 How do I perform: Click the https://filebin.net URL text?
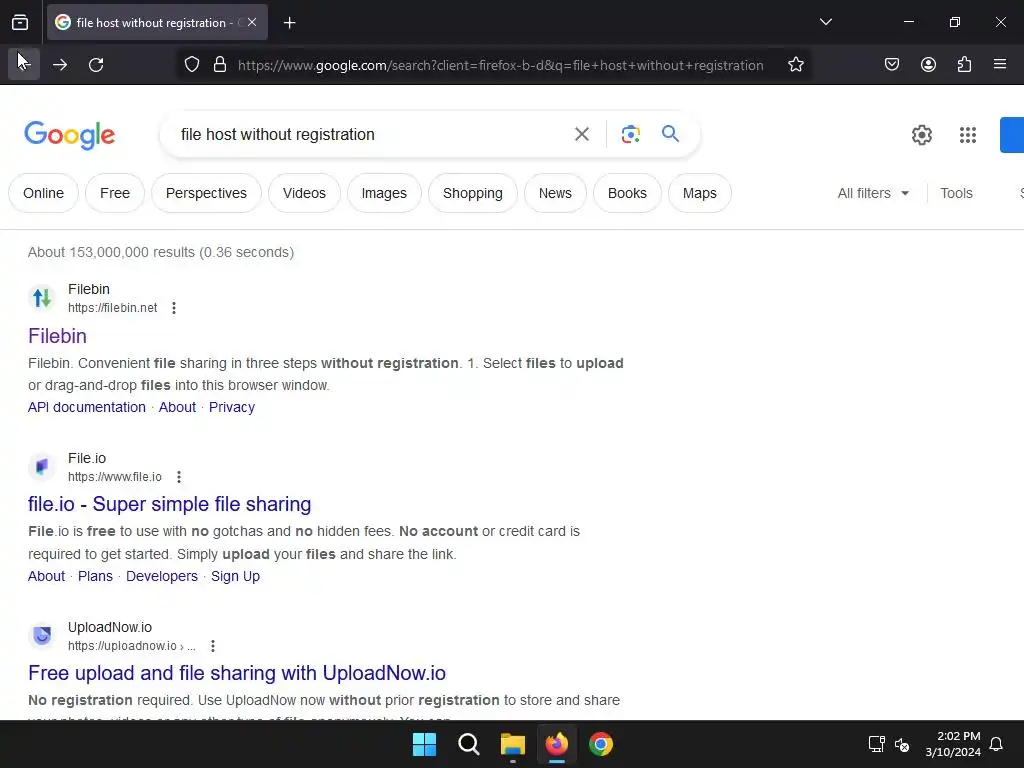tap(112, 308)
